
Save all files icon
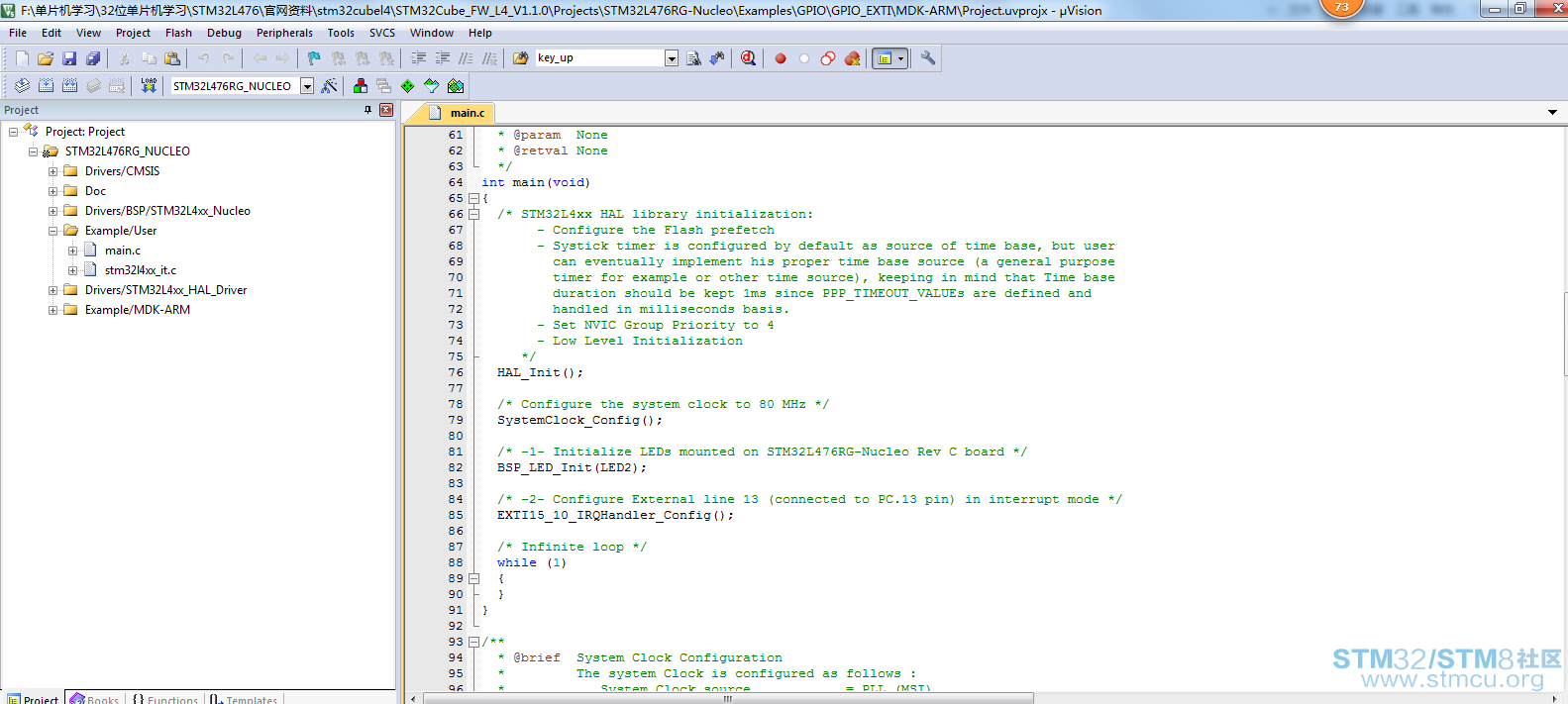(93, 58)
